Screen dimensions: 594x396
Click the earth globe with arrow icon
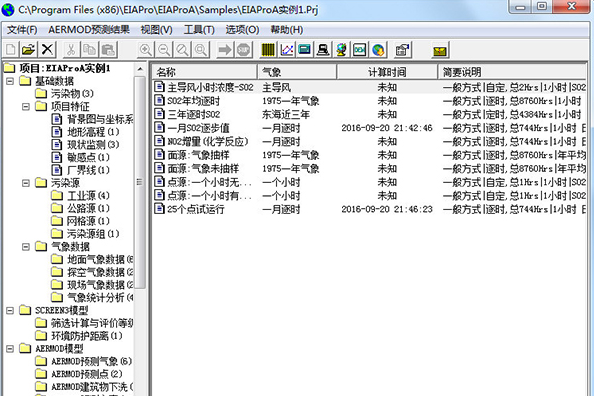click(x=378, y=50)
